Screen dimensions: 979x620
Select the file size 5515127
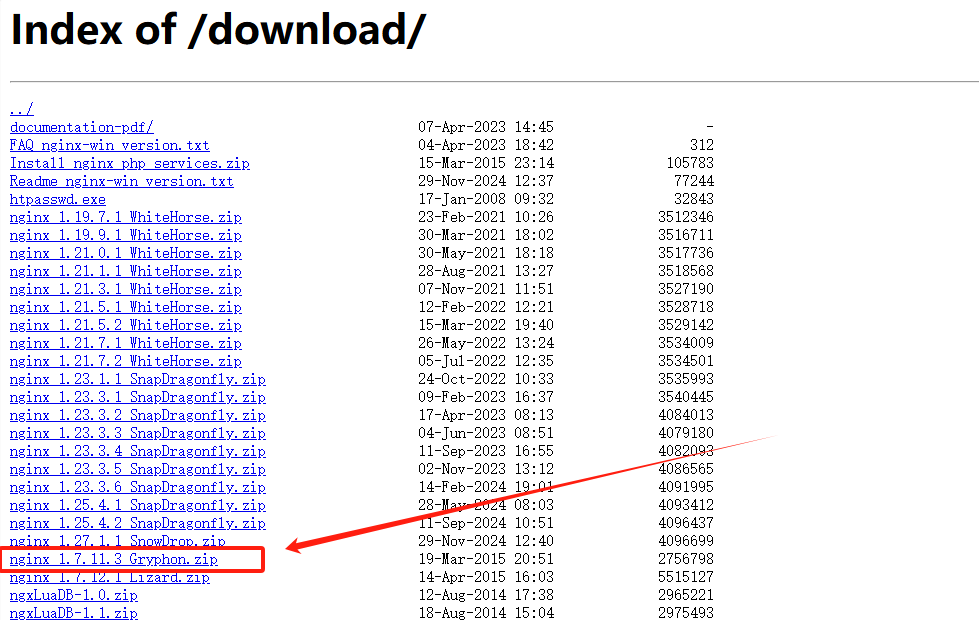[x=686, y=578]
